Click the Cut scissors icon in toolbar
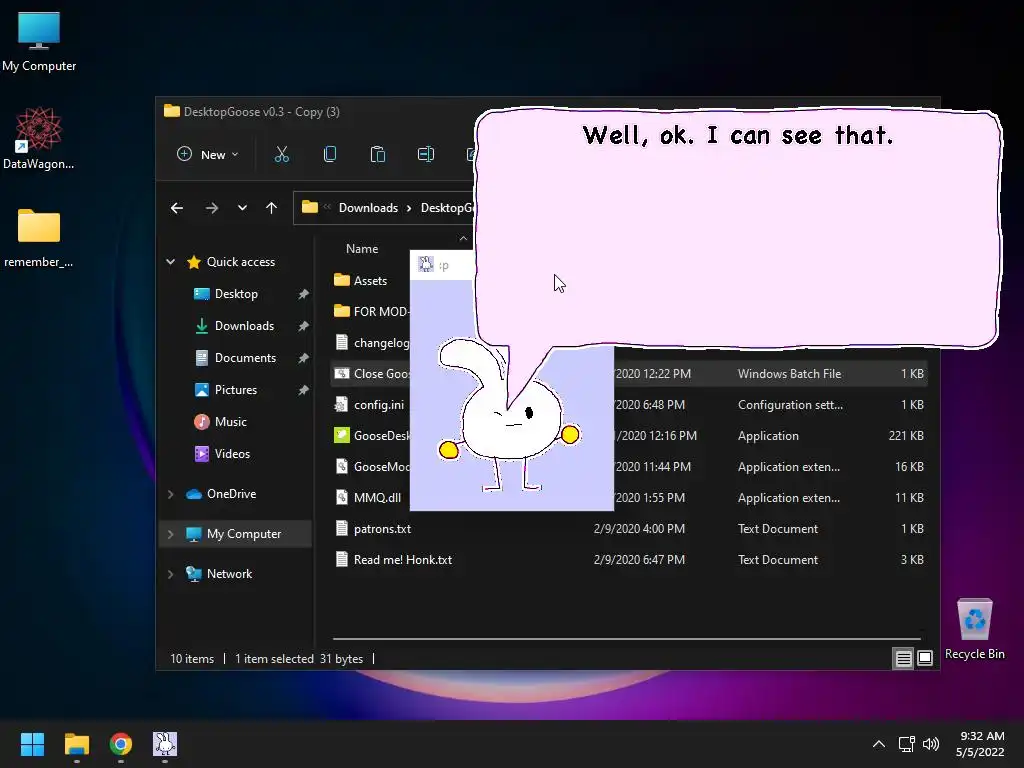The image size is (1024, 768). click(x=281, y=155)
